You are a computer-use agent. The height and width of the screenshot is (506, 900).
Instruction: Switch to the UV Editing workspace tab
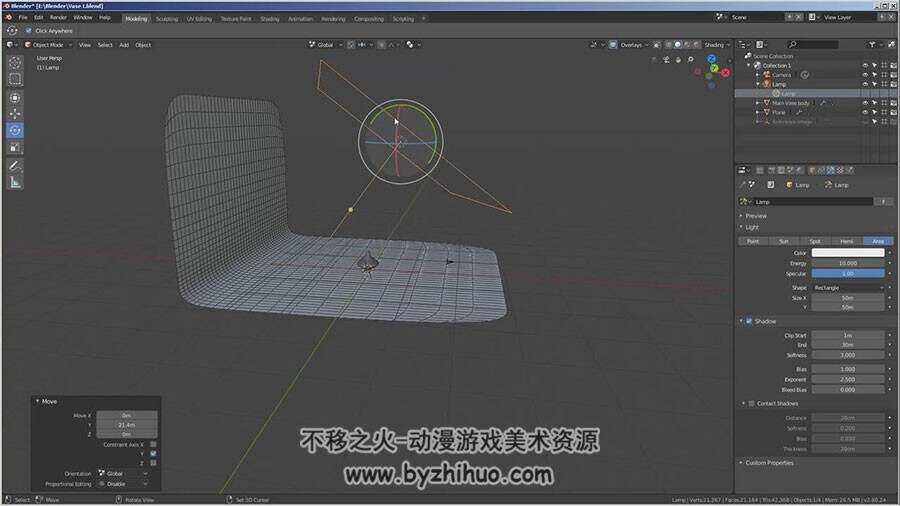click(199, 18)
